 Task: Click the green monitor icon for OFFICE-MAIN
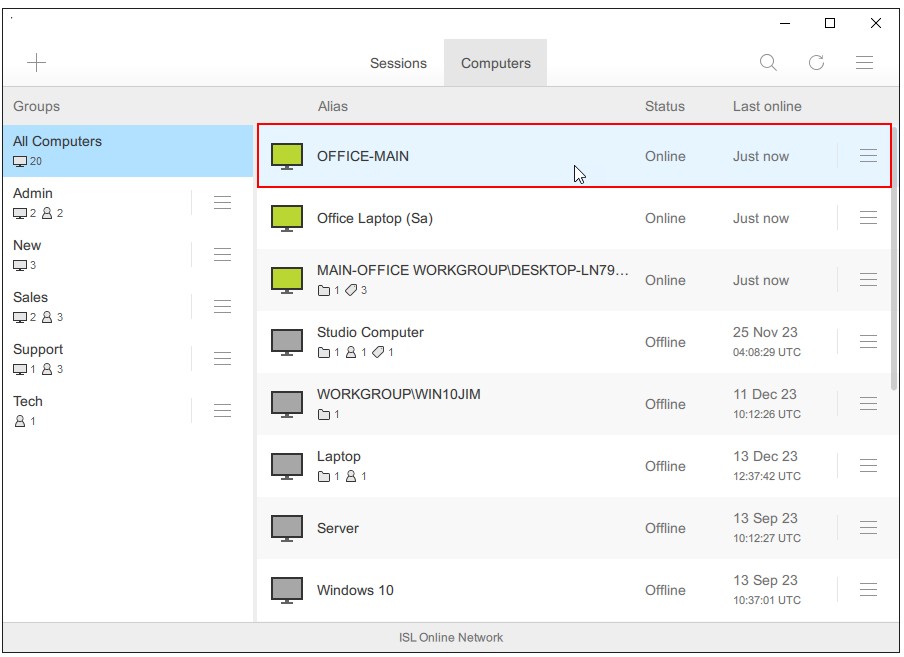287,156
